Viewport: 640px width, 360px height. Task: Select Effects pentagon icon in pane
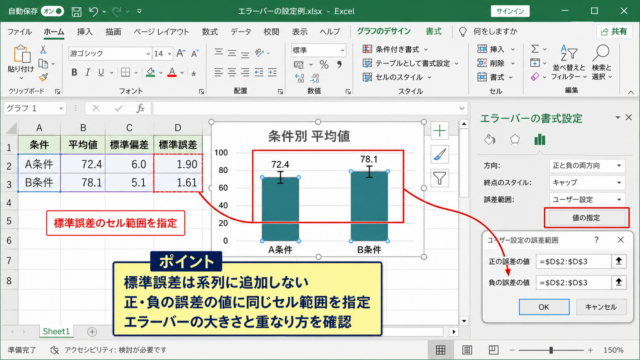(x=515, y=140)
